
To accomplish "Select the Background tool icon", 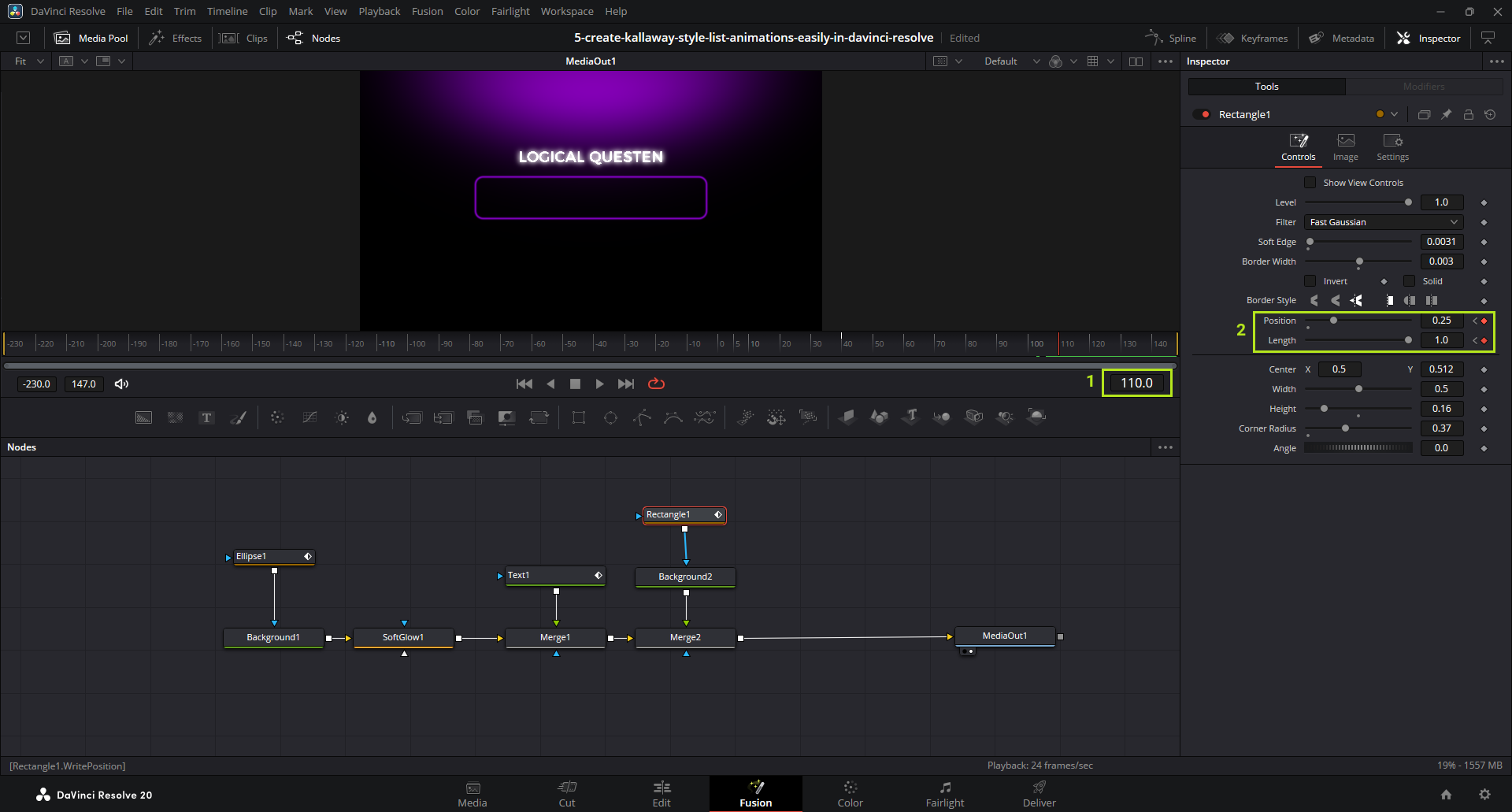I will (x=143, y=417).
